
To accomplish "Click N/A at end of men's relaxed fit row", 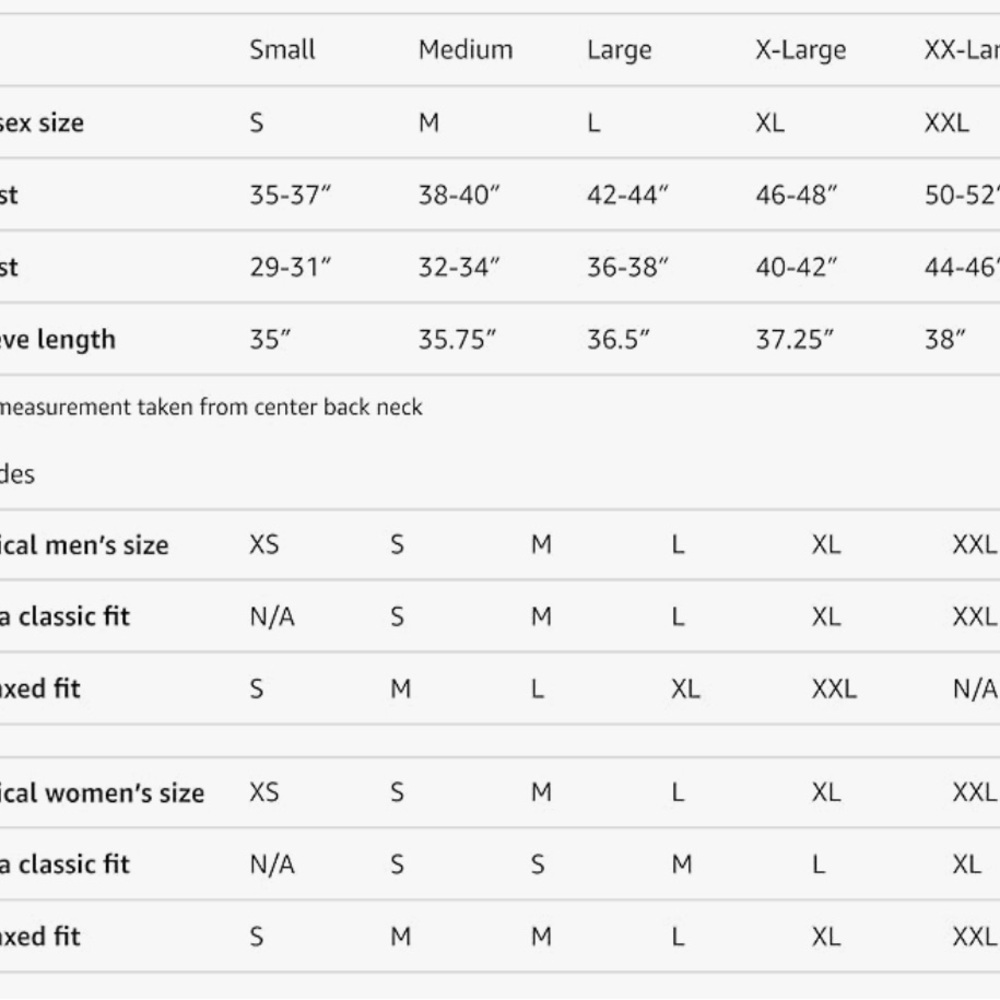I will (x=974, y=689).
